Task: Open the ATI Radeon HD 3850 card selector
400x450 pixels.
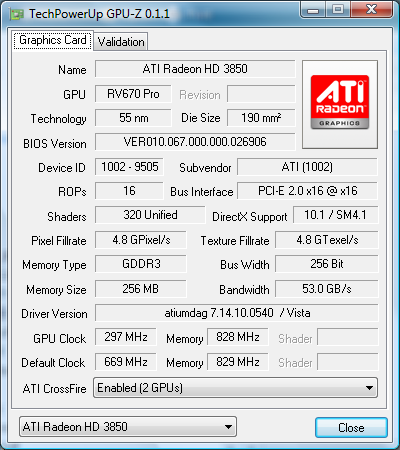Action: coord(128,426)
